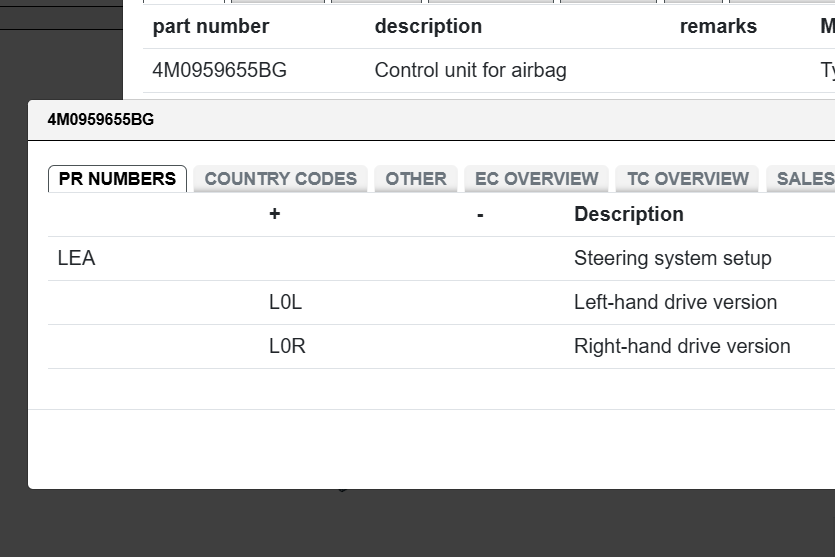
Task: Open the COUNTRY CODES tab
Action: tap(280, 179)
